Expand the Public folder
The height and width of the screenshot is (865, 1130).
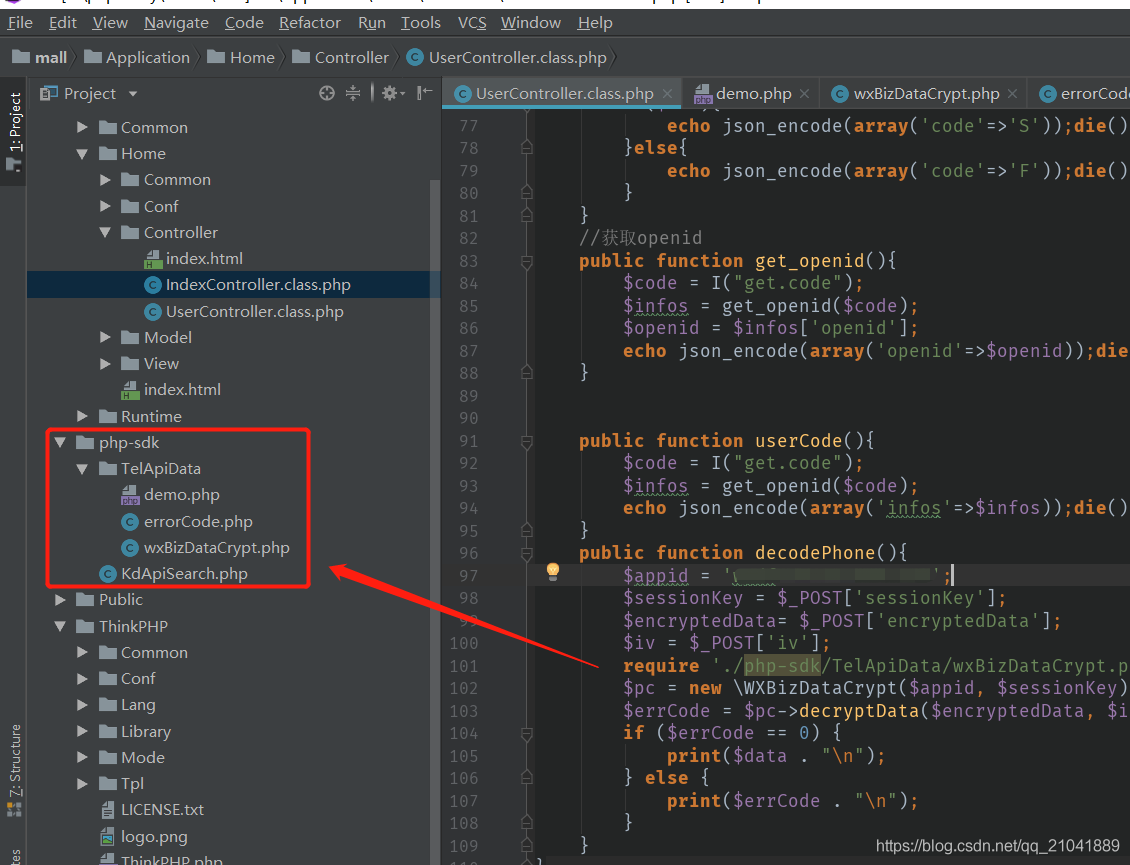pos(60,599)
